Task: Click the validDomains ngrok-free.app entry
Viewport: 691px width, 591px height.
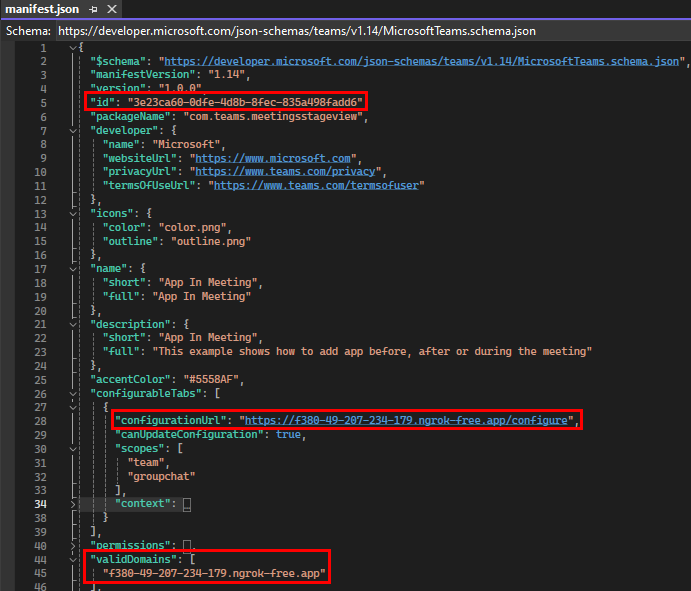Action: point(214,573)
